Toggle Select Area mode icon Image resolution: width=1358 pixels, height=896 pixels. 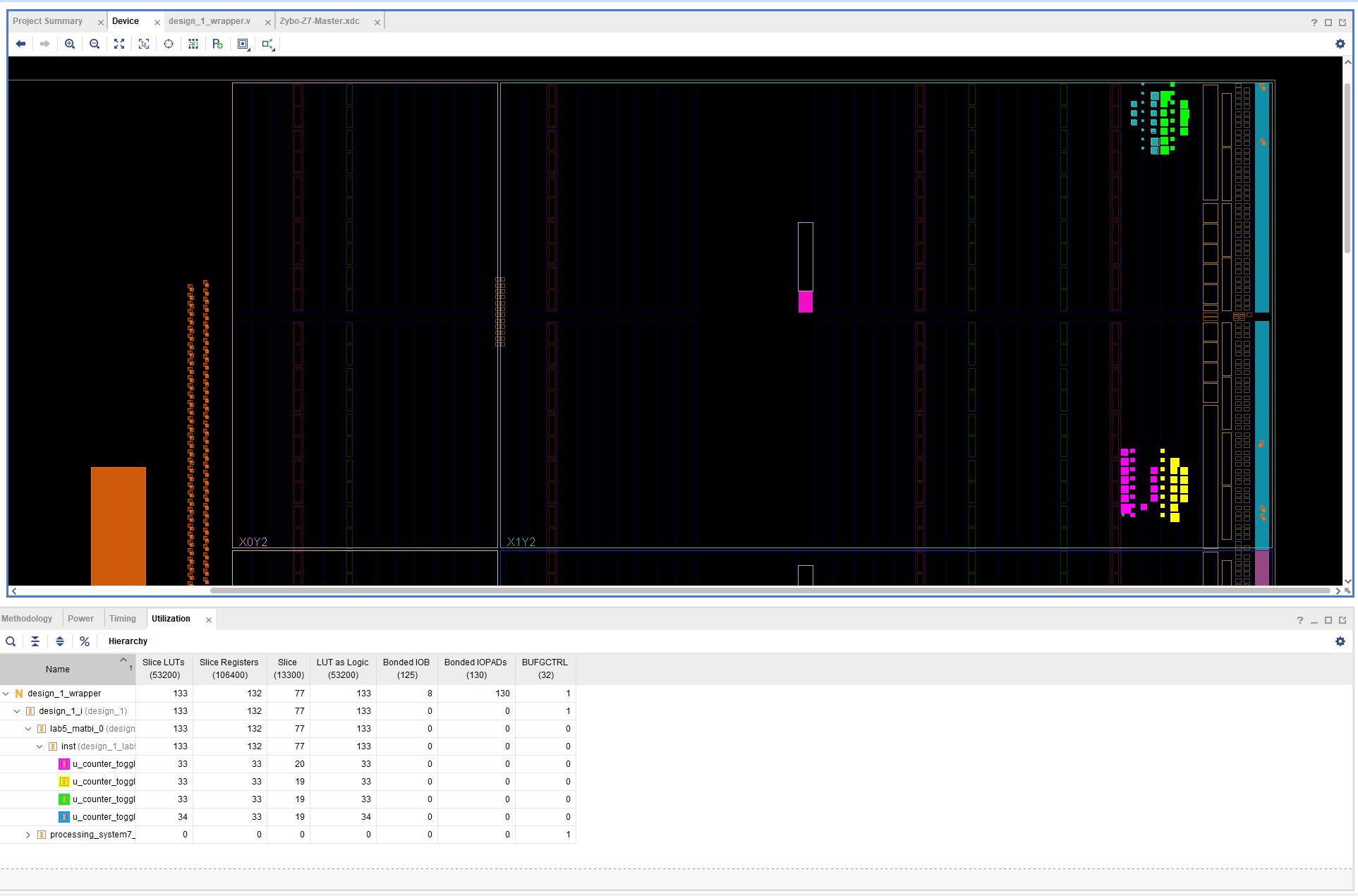coord(144,44)
